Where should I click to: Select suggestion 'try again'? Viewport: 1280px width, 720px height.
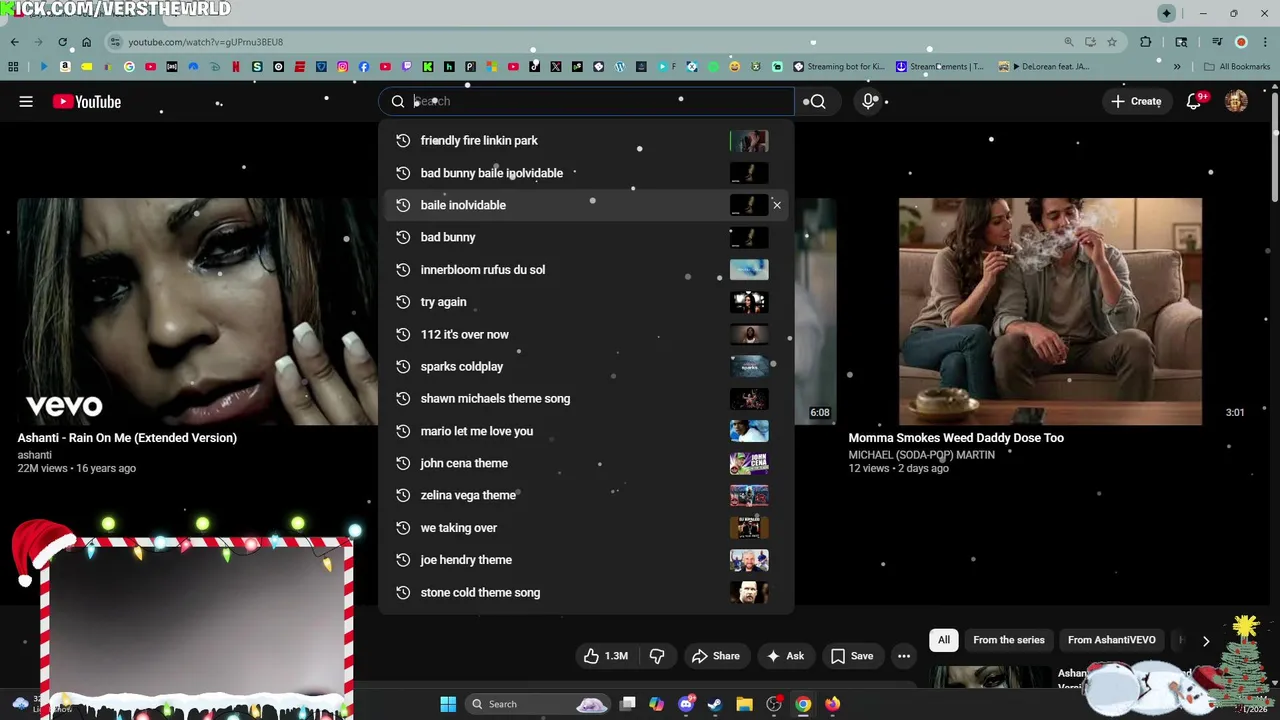tap(586, 302)
